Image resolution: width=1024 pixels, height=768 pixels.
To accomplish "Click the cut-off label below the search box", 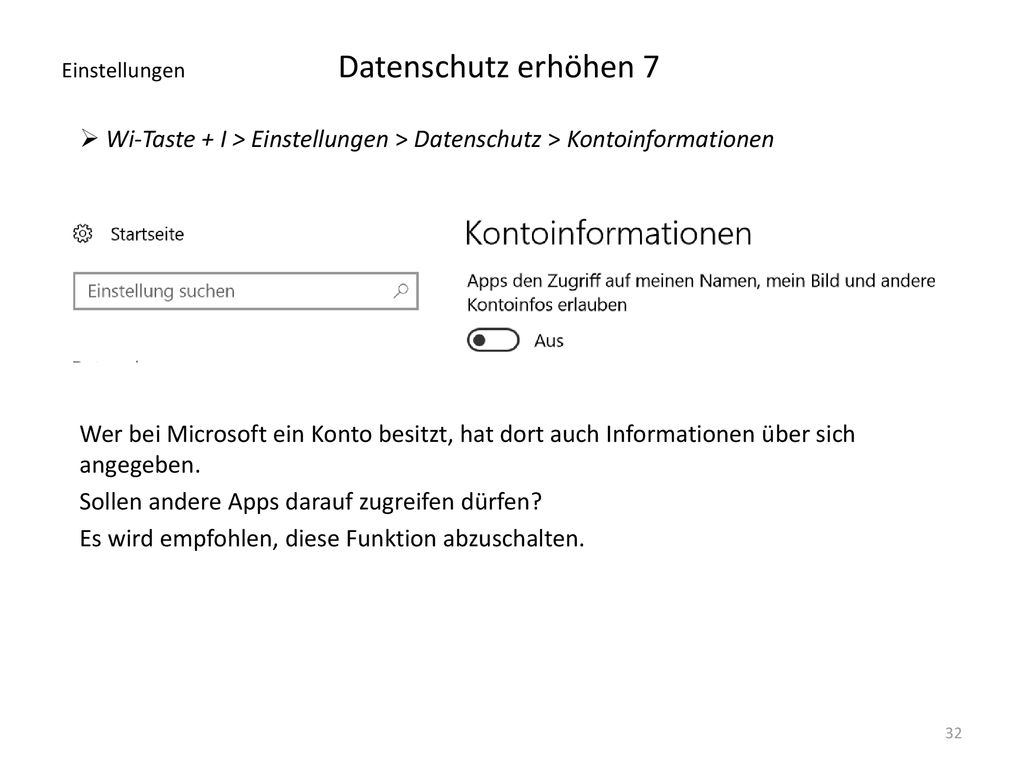I will 106,360.
